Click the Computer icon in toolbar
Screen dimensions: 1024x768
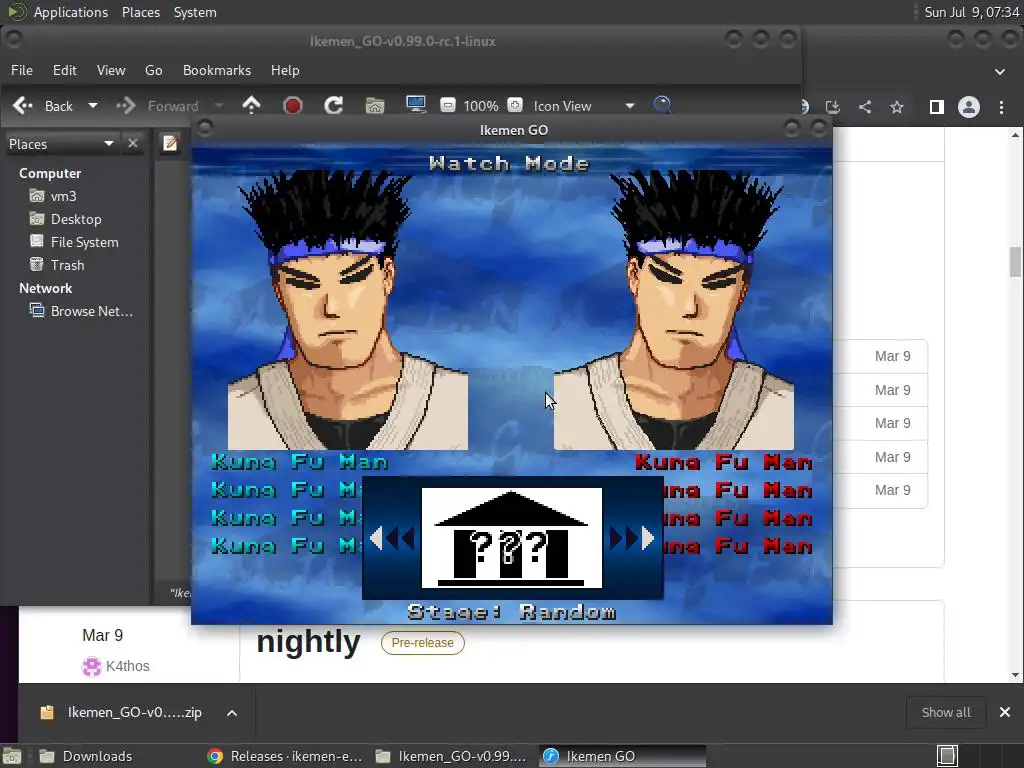click(x=415, y=105)
